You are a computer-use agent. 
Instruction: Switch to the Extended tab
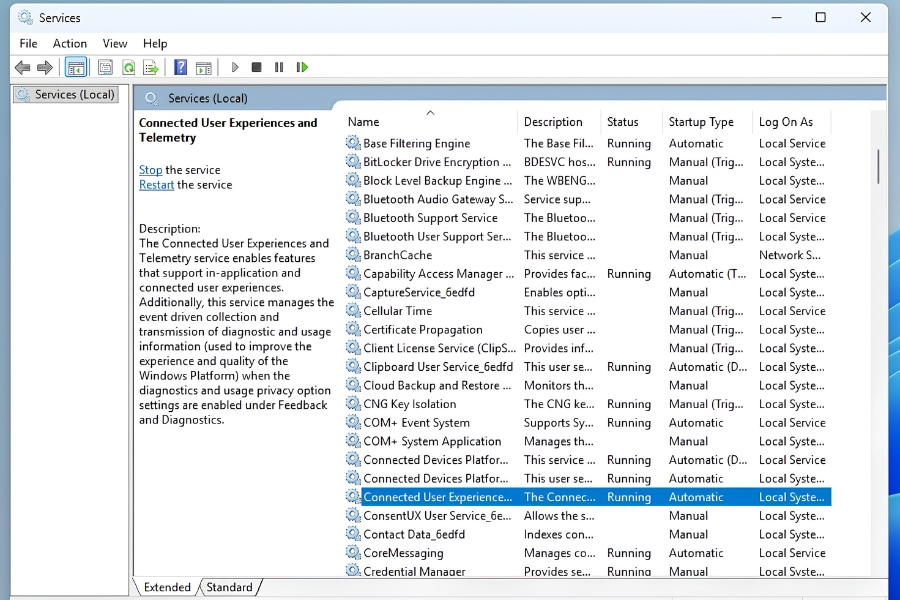point(167,587)
